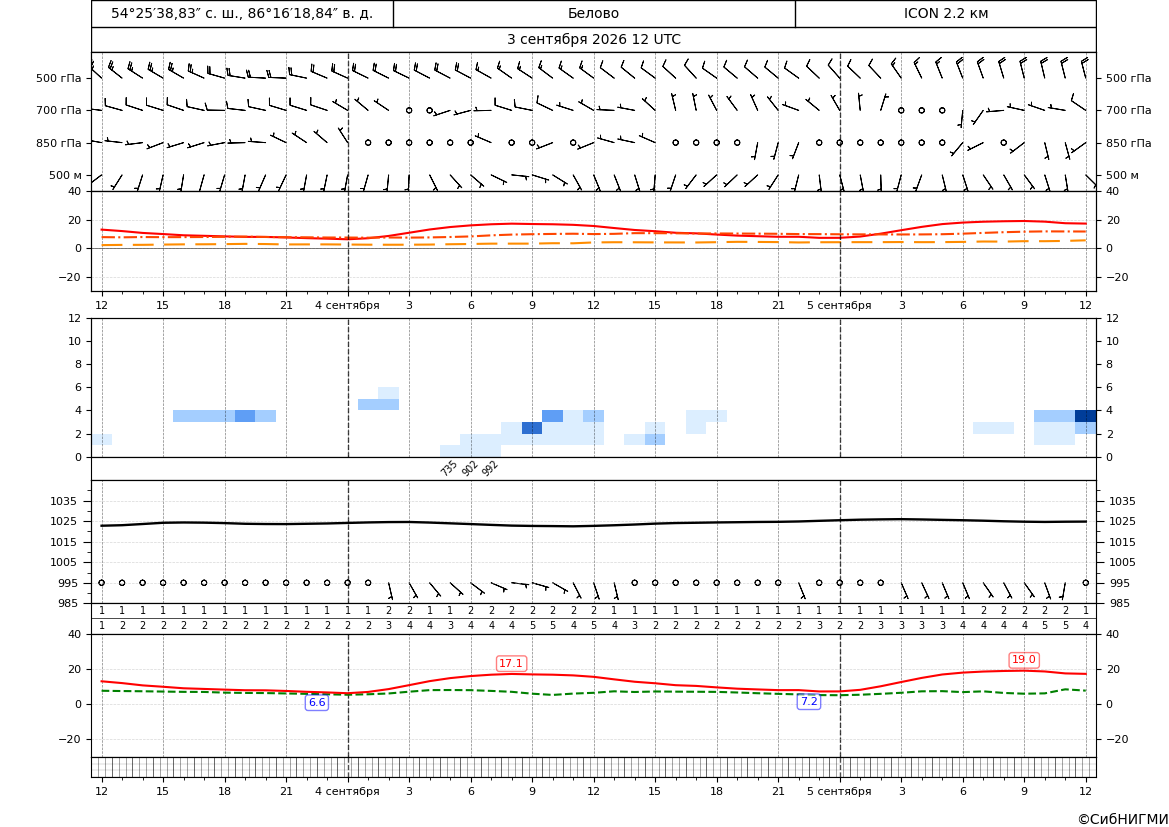Click the ©СибНИГМИ copyright text
1169x827 pixels.
coord(1123,819)
